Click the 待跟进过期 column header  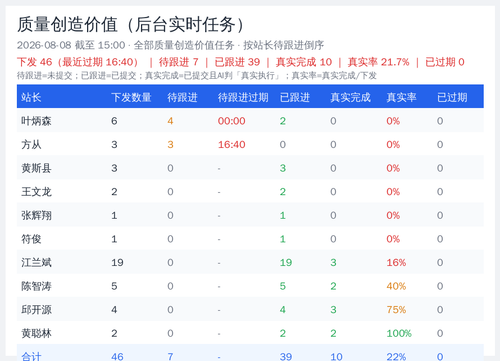(243, 97)
